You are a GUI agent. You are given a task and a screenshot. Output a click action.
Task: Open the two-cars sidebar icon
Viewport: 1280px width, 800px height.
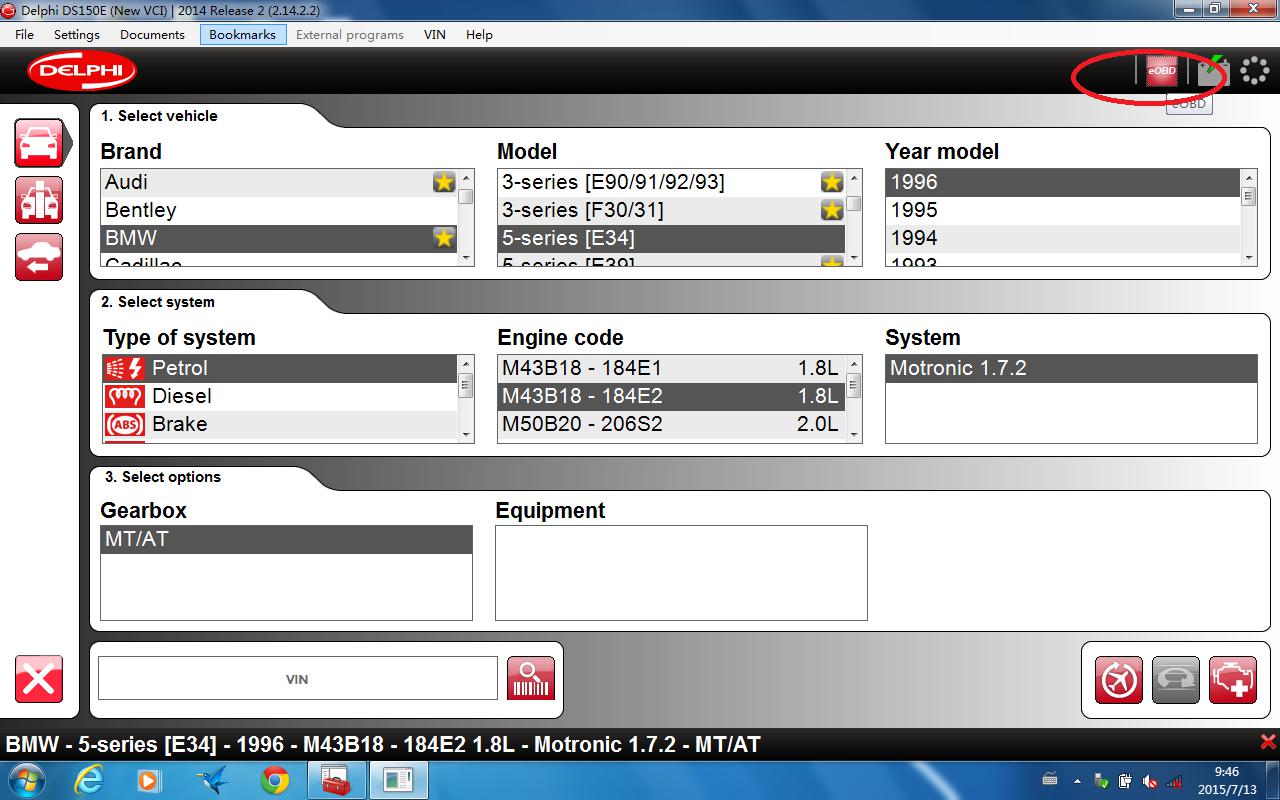[39, 200]
